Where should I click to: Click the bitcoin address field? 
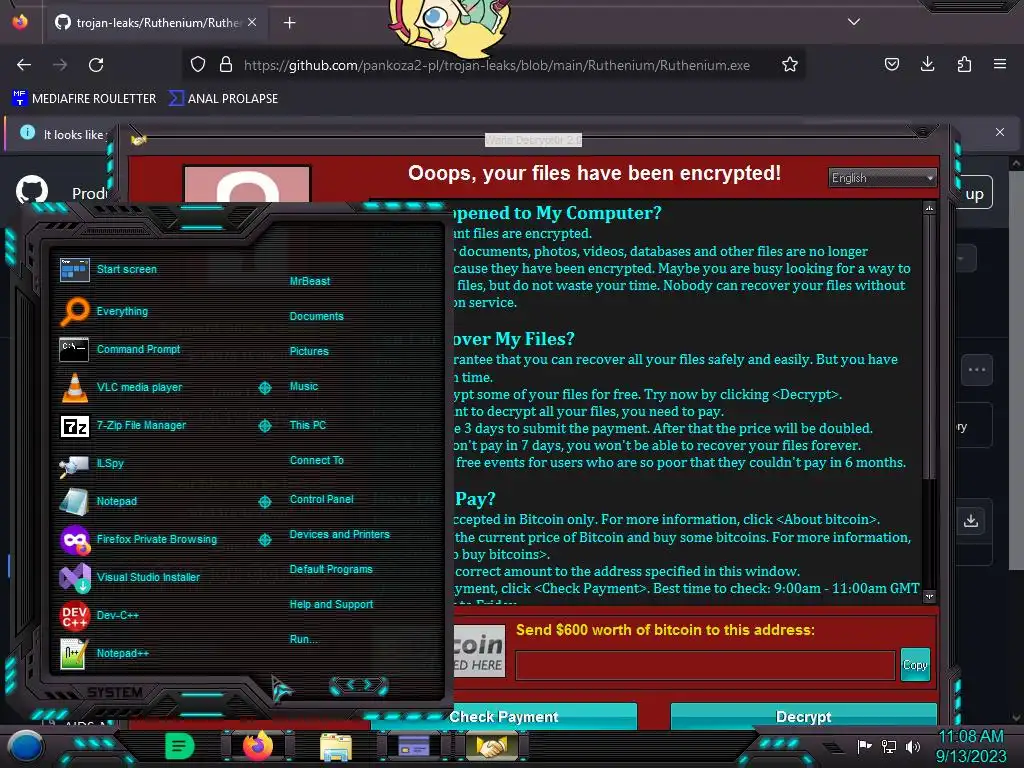click(705, 665)
